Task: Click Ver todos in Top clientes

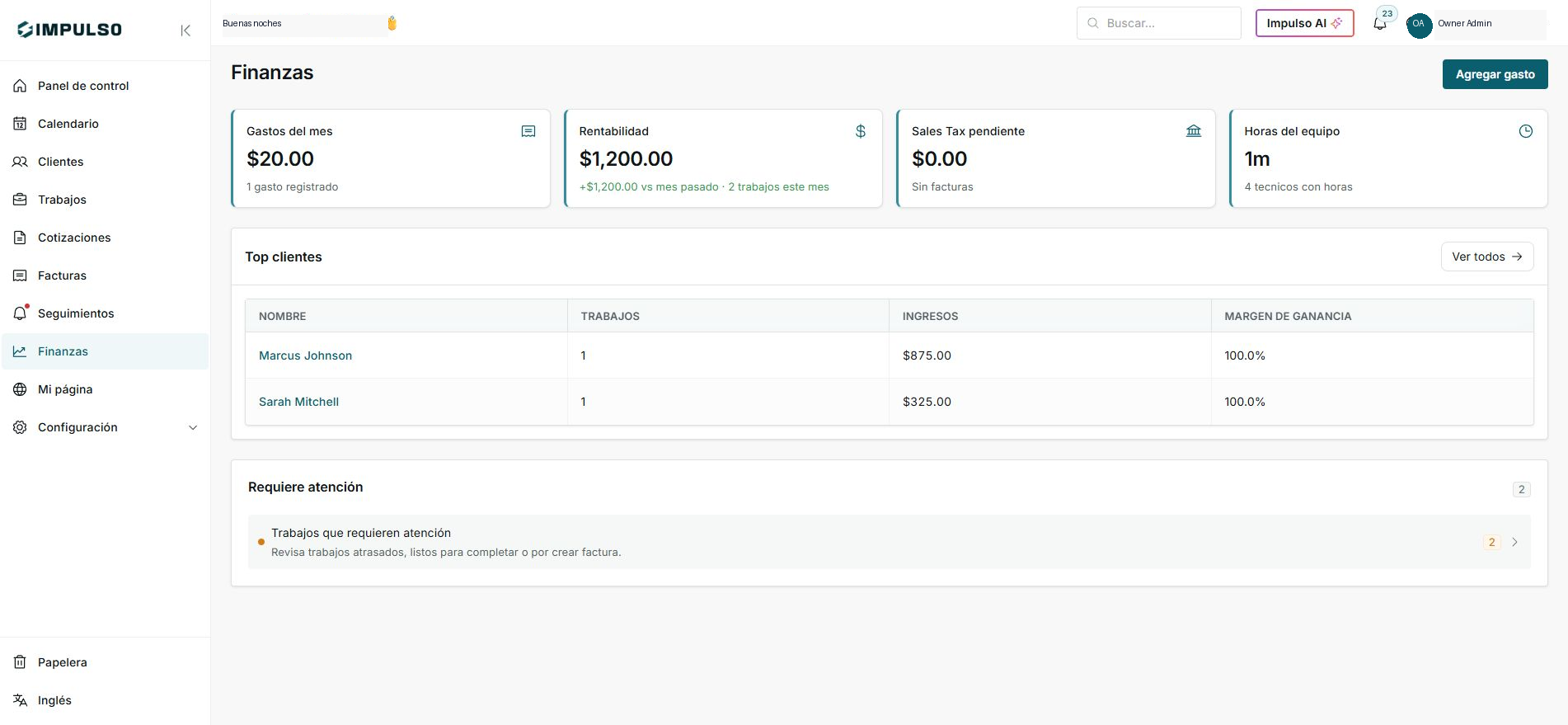Action: point(1487,257)
